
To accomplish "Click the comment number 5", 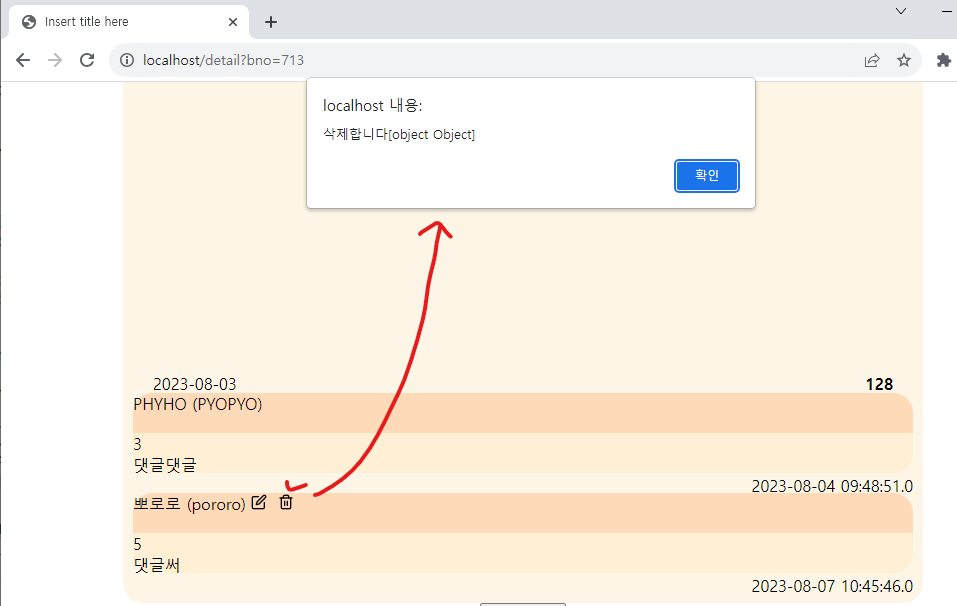I will pos(137,544).
